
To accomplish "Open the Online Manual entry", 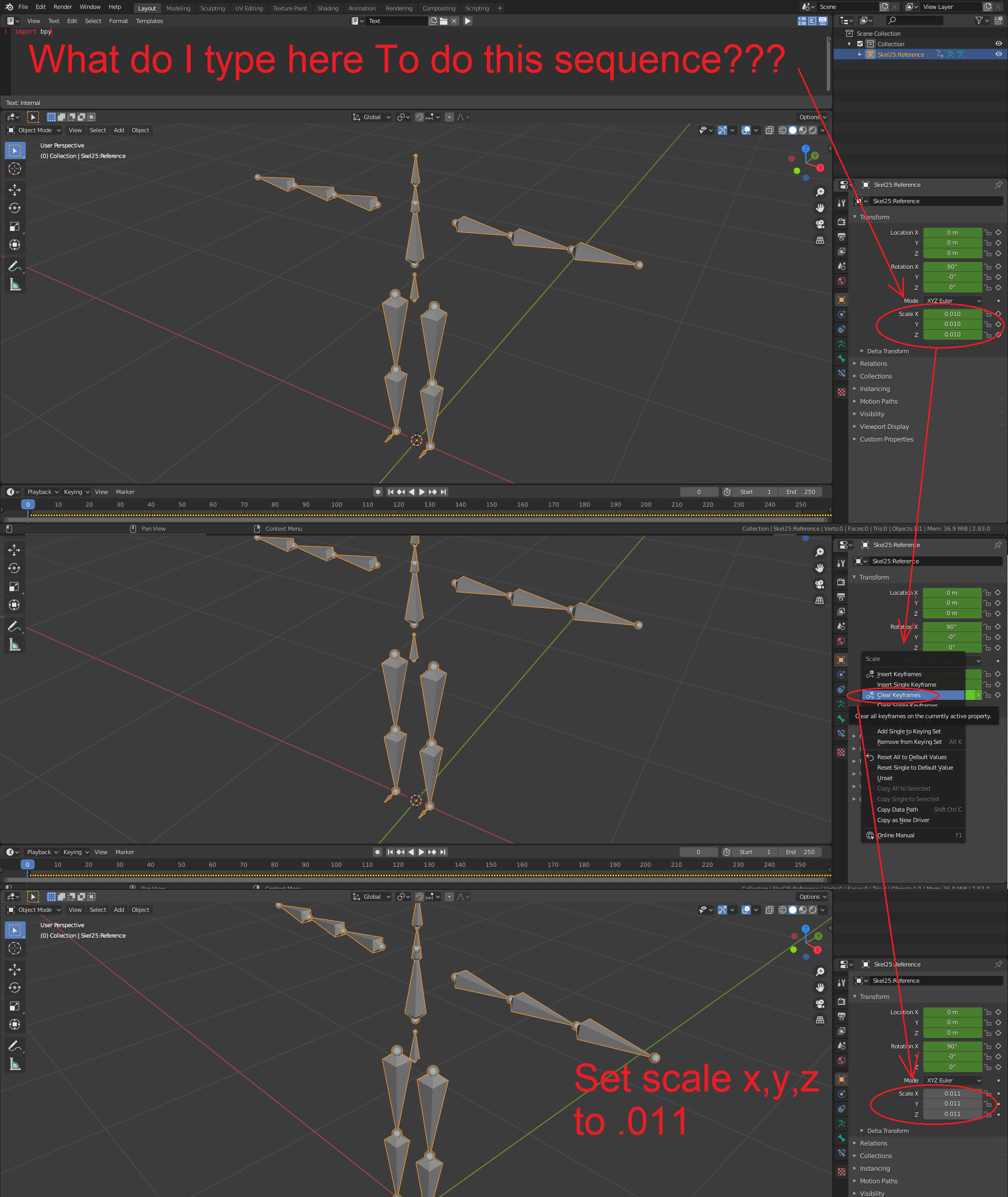I will pyautogui.click(x=896, y=835).
